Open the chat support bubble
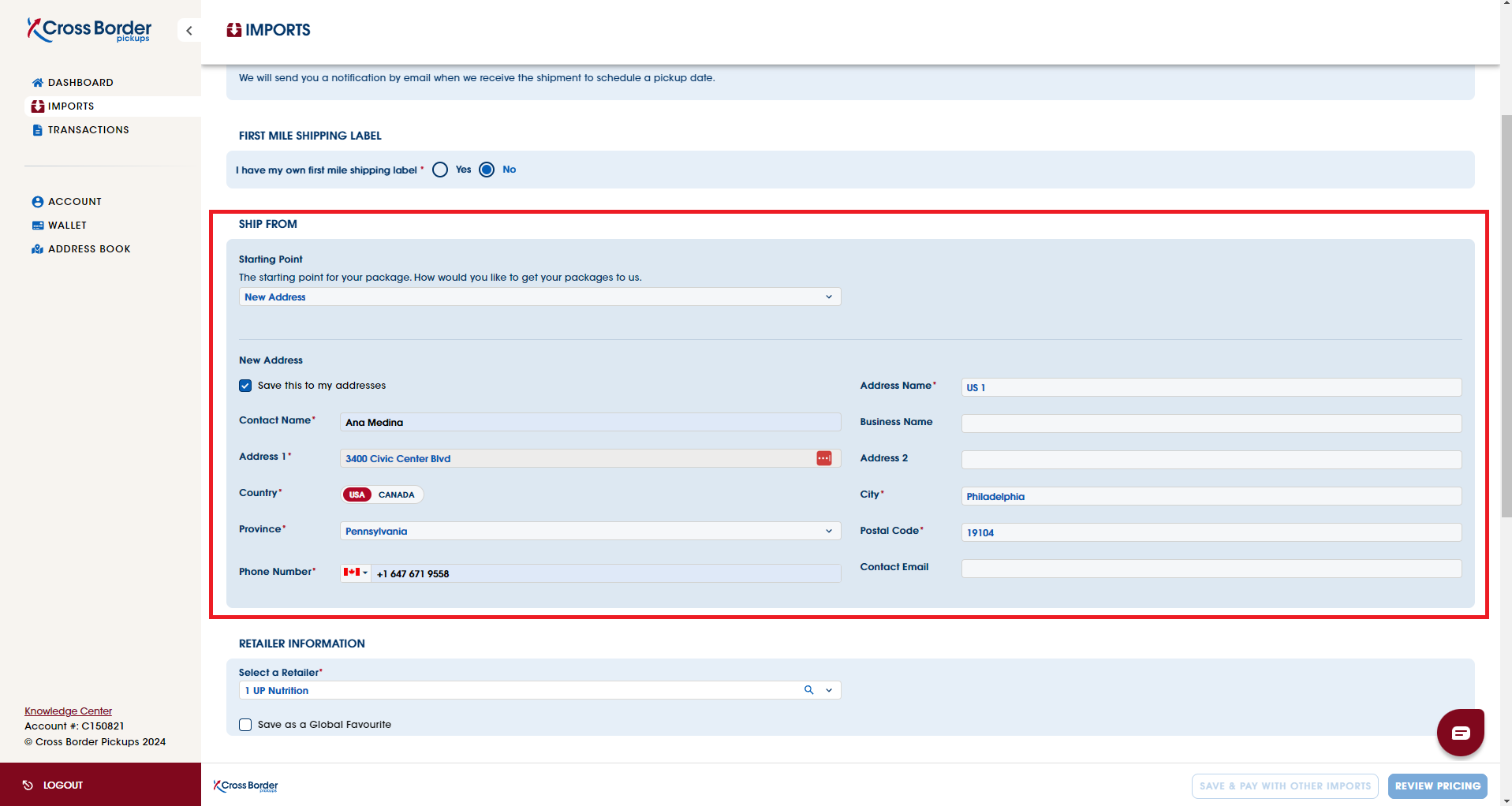The width and height of the screenshot is (1512, 806). (1460, 733)
